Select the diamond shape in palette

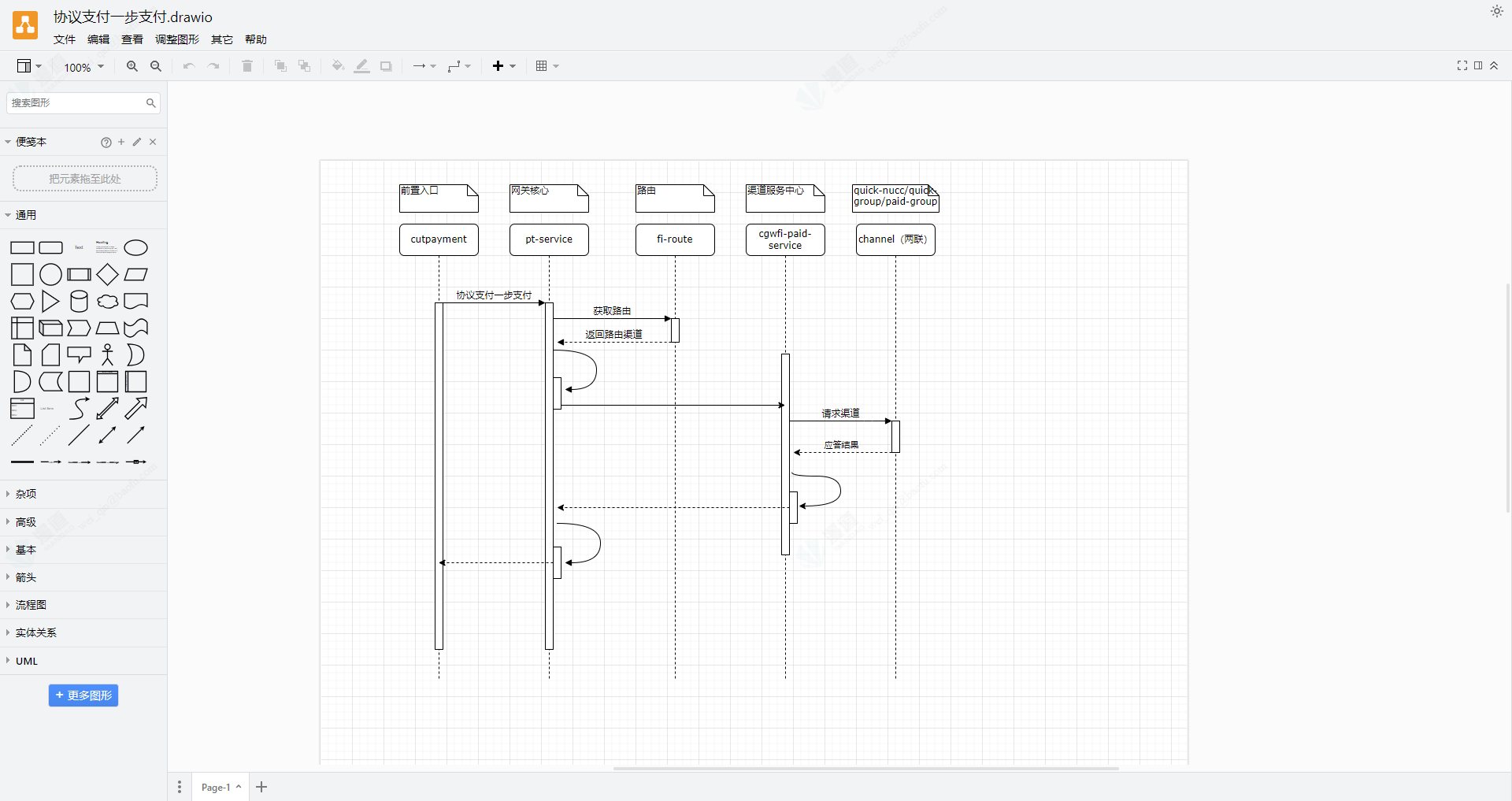point(108,275)
